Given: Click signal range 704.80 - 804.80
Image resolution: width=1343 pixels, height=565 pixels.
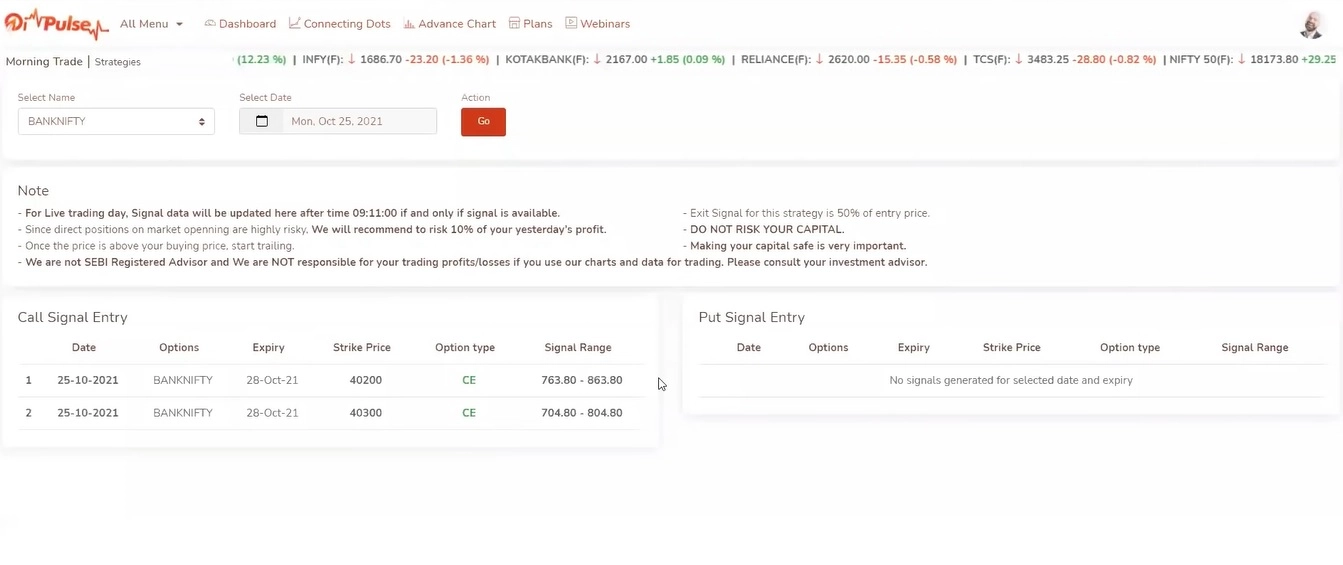Looking at the screenshot, I should (582, 413).
